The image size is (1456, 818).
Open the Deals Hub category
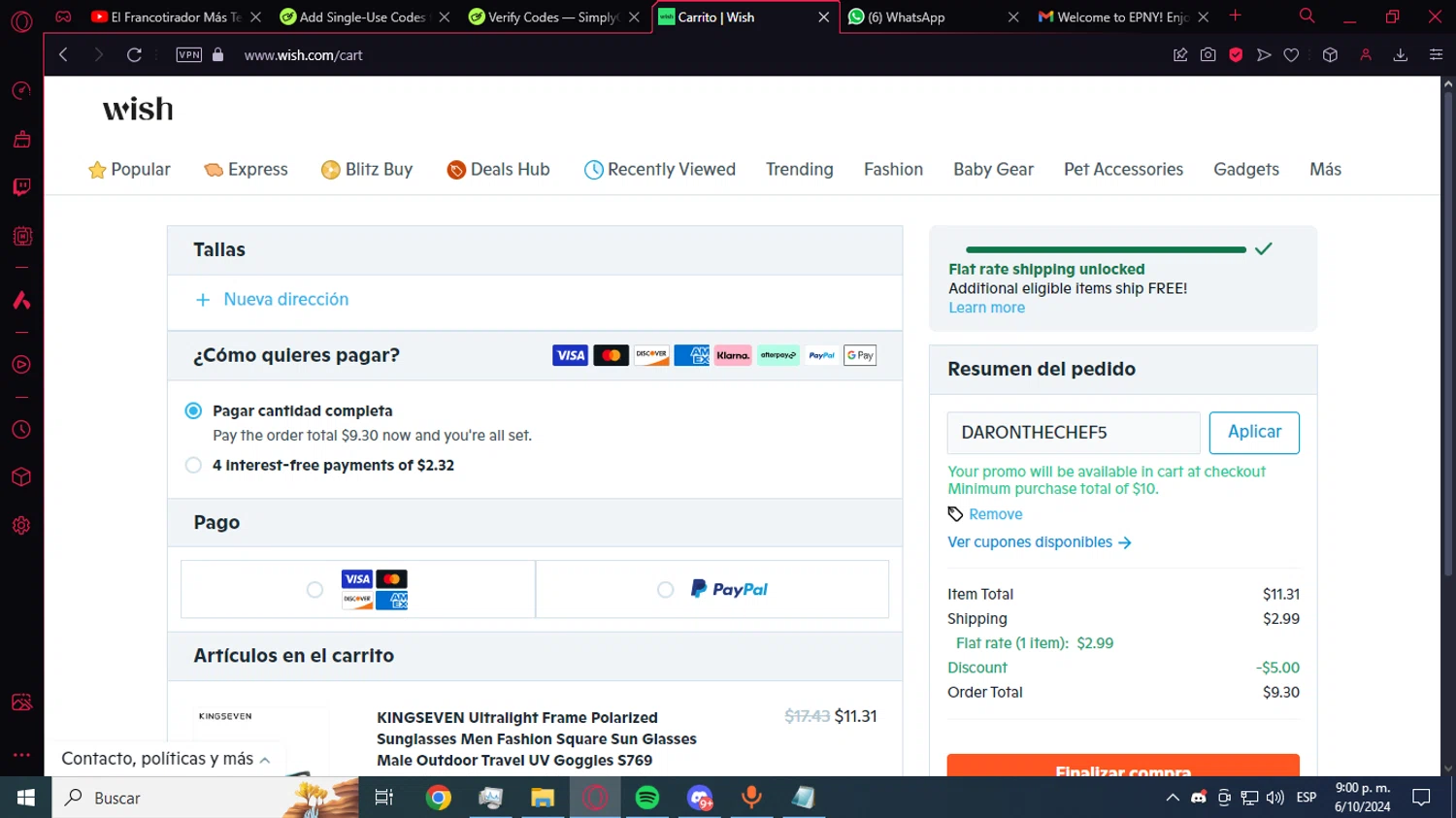coord(498,170)
